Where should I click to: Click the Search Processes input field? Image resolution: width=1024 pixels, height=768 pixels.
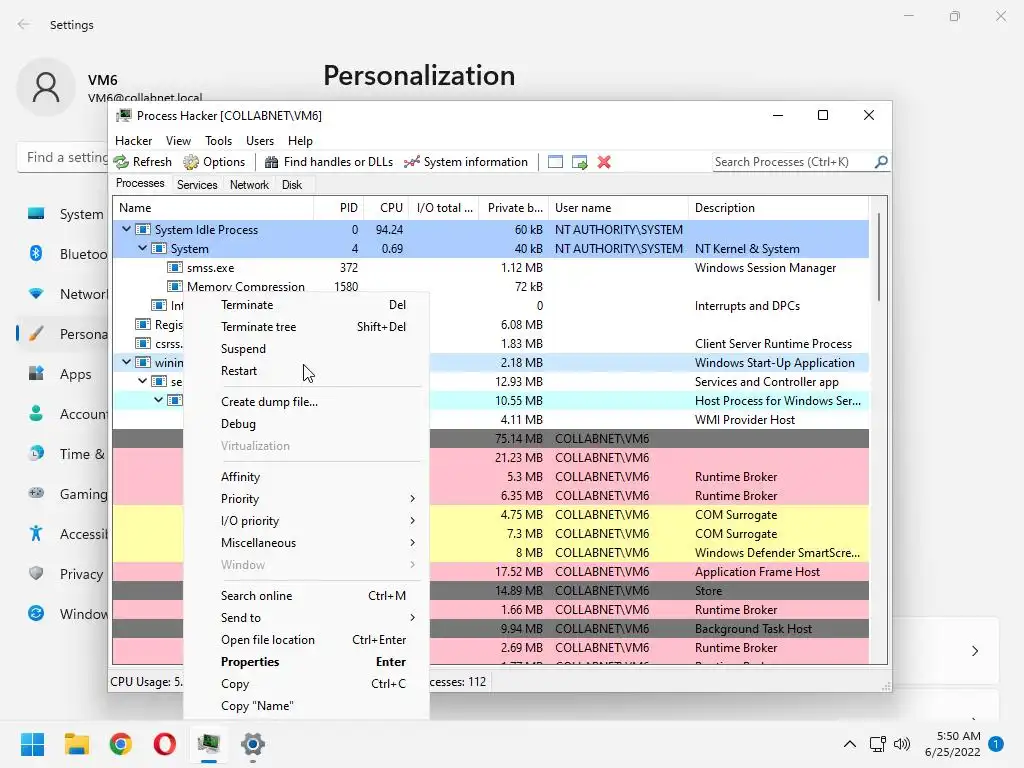793,162
